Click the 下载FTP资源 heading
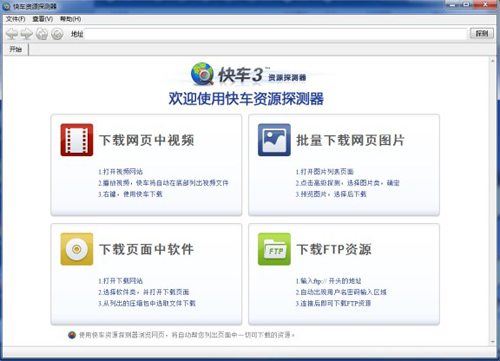 click(334, 249)
